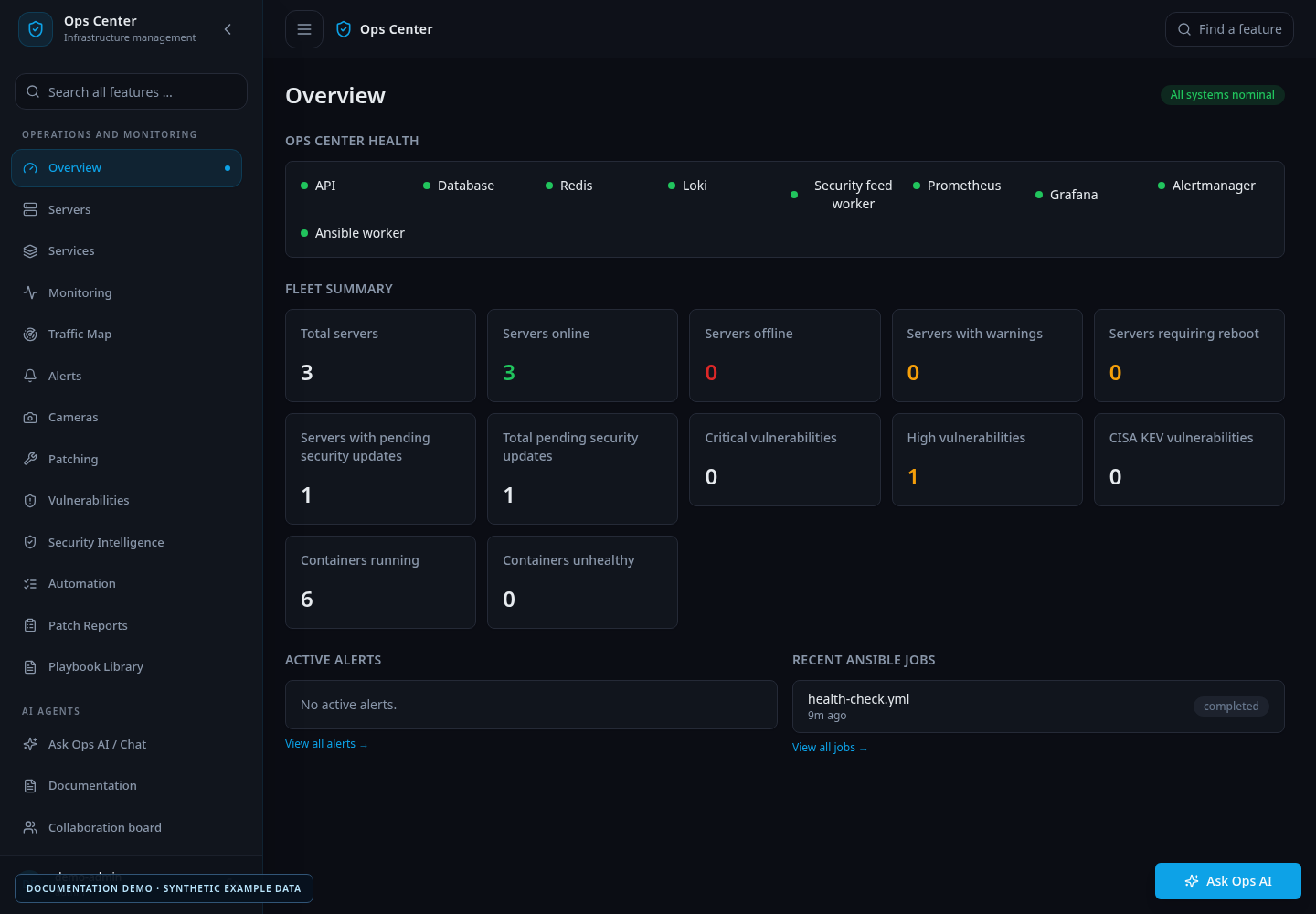This screenshot has height=914, width=1316.
Task: Click the Monitoring pulse icon
Action: coord(30,292)
